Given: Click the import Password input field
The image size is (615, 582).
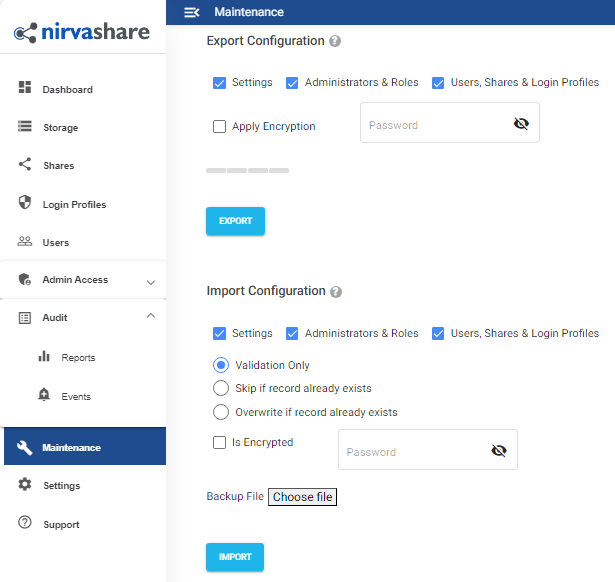Looking at the screenshot, I should [x=410, y=452].
